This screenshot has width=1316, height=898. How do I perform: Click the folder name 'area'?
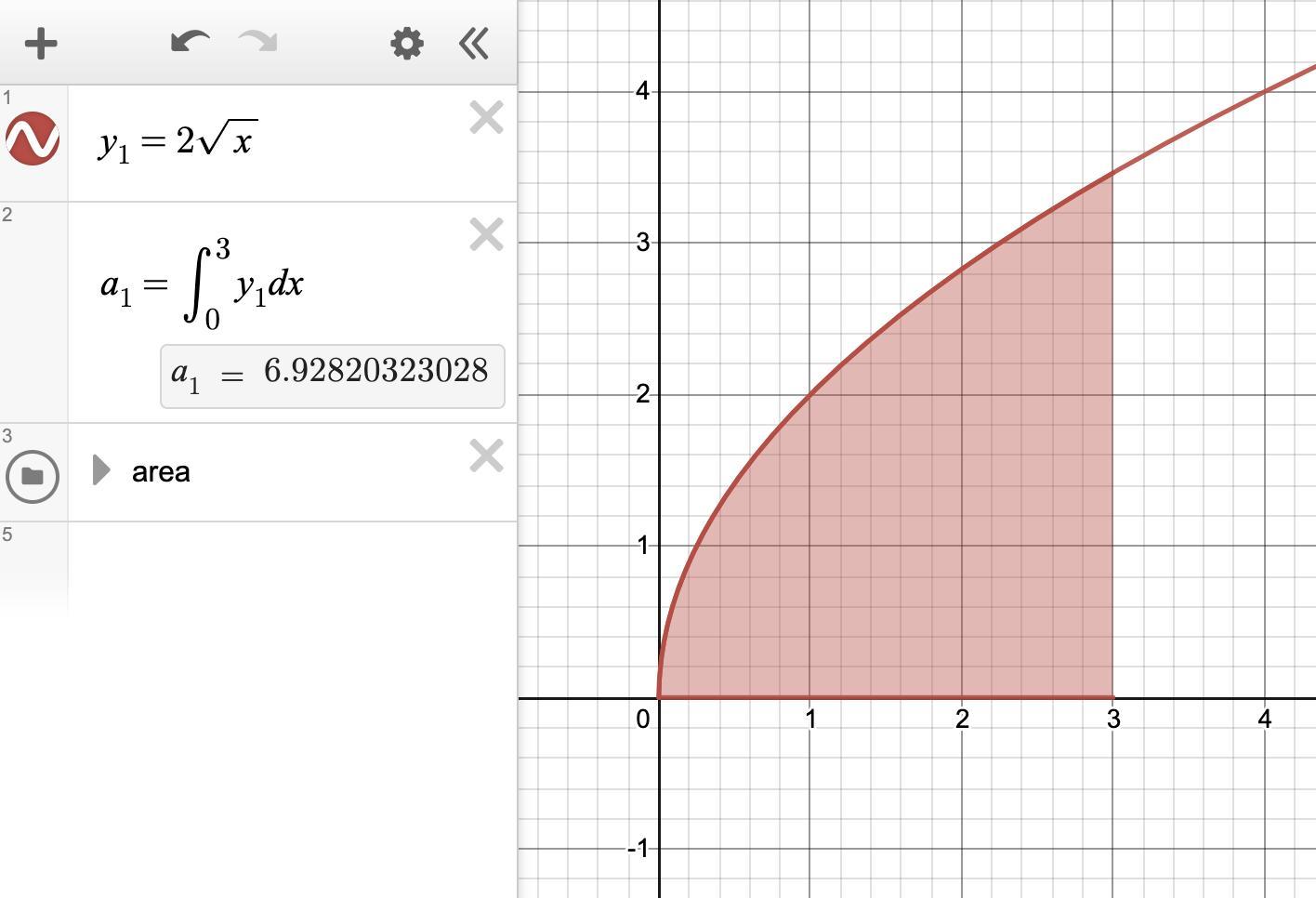coord(161,472)
